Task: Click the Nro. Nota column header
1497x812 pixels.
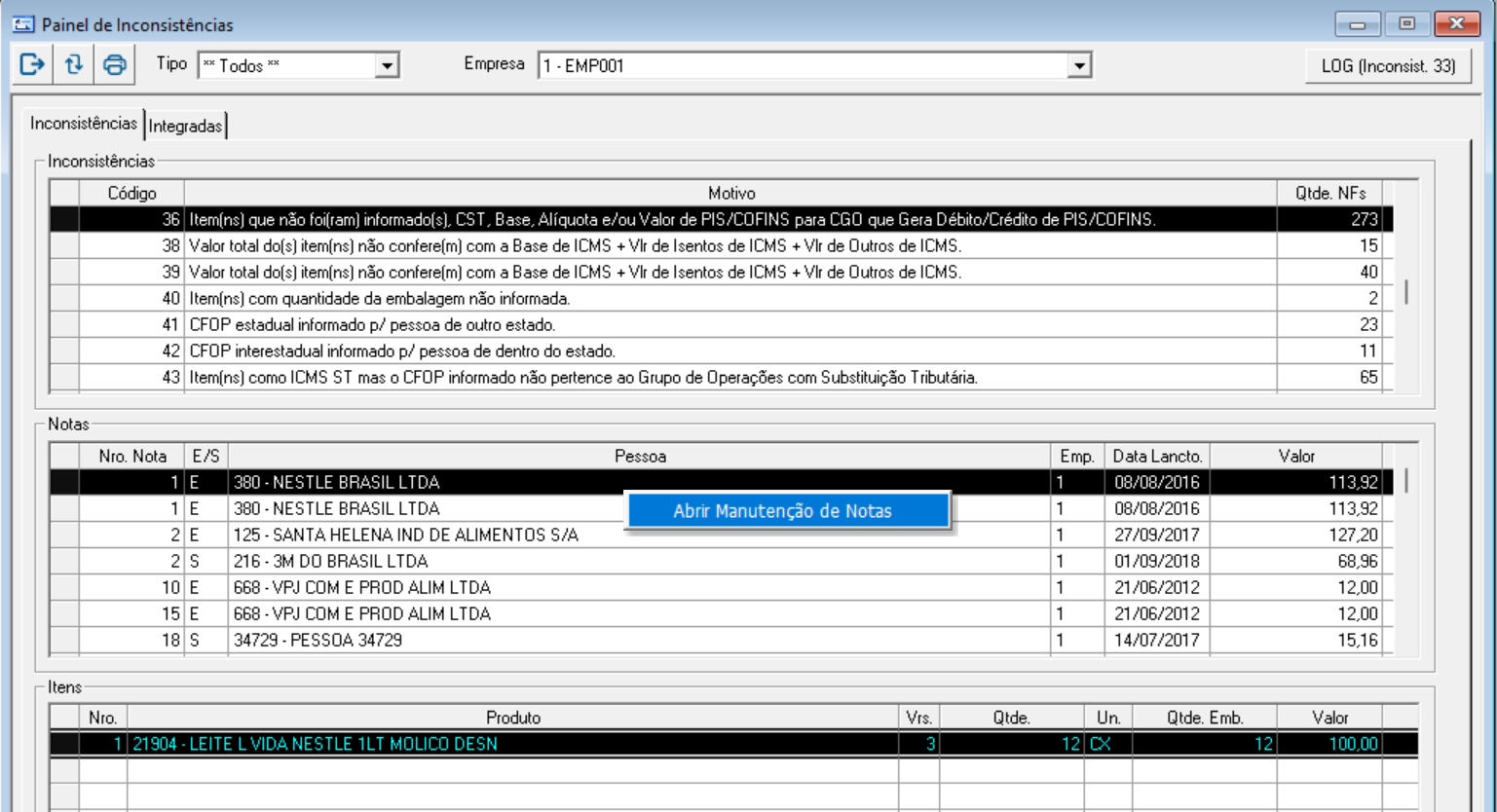Action: pos(131,456)
